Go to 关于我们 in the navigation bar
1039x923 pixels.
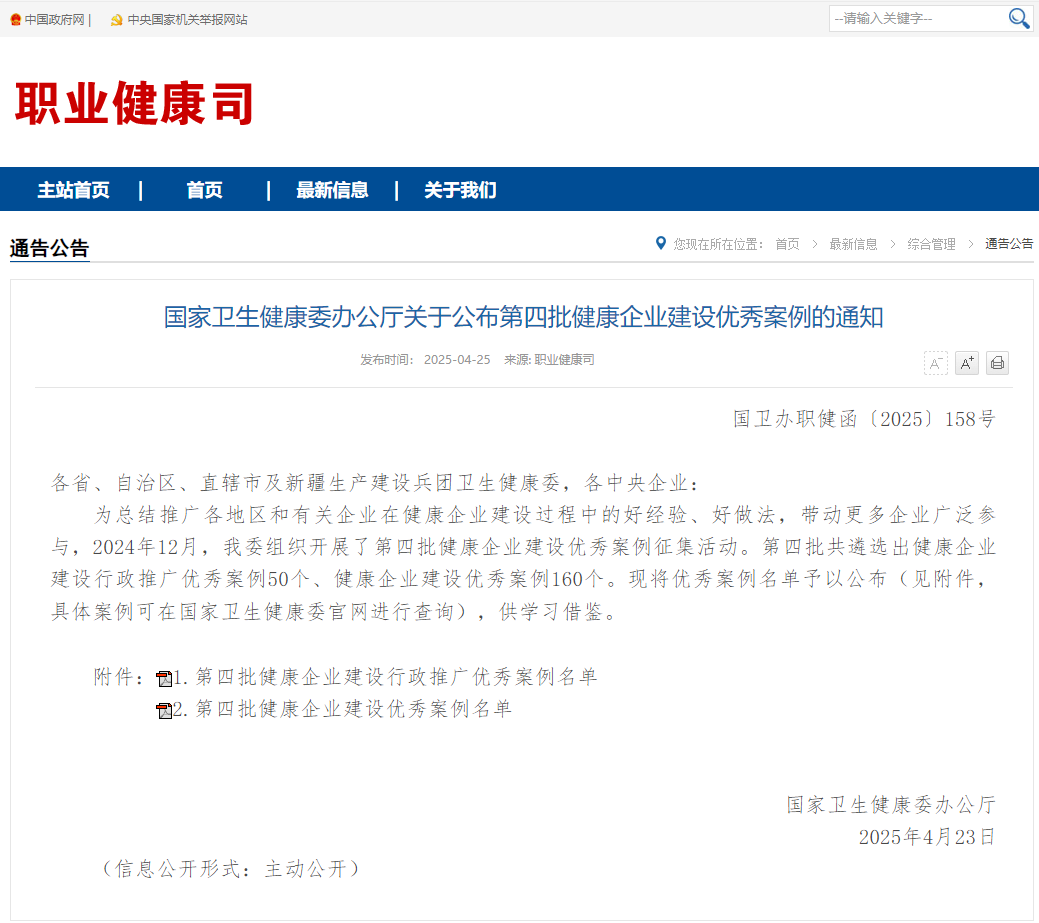click(460, 190)
